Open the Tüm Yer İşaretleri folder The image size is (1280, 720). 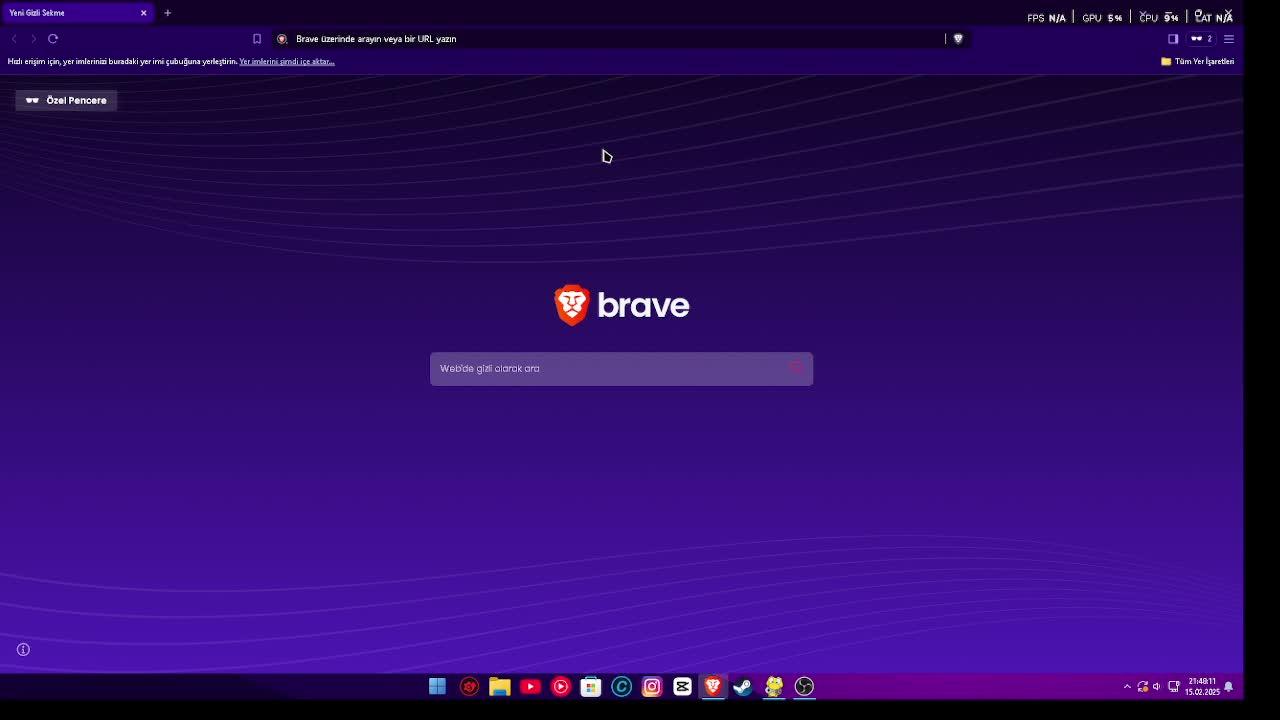point(1197,62)
